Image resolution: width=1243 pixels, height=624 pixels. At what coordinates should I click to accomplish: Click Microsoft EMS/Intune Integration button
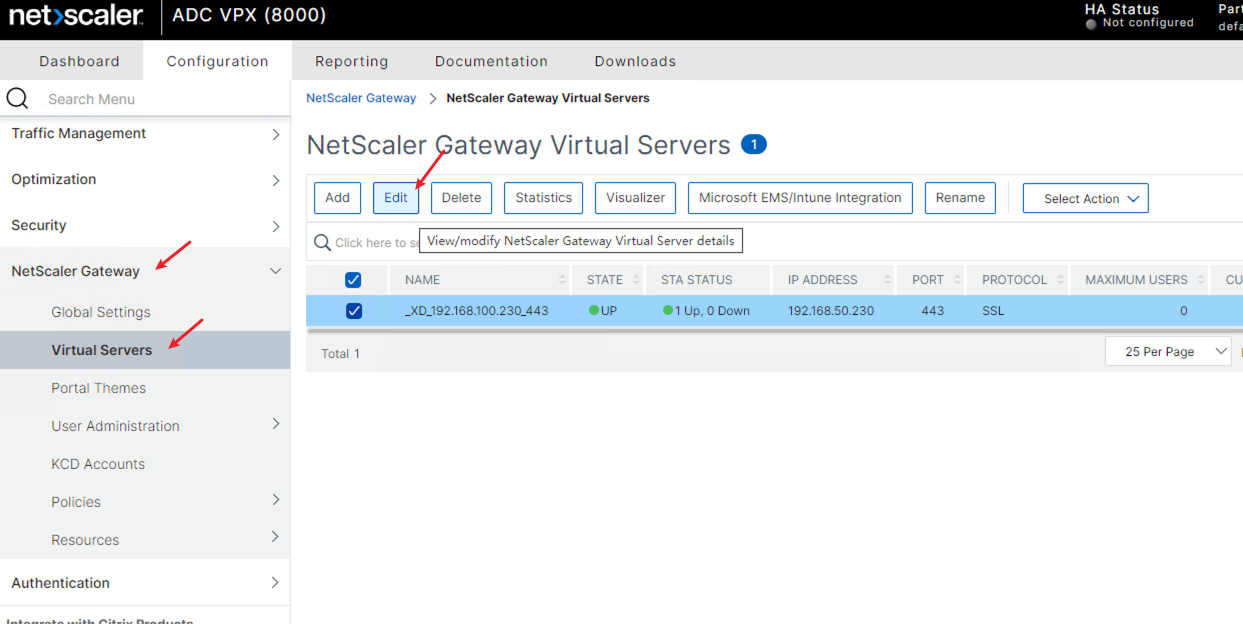[x=800, y=198]
